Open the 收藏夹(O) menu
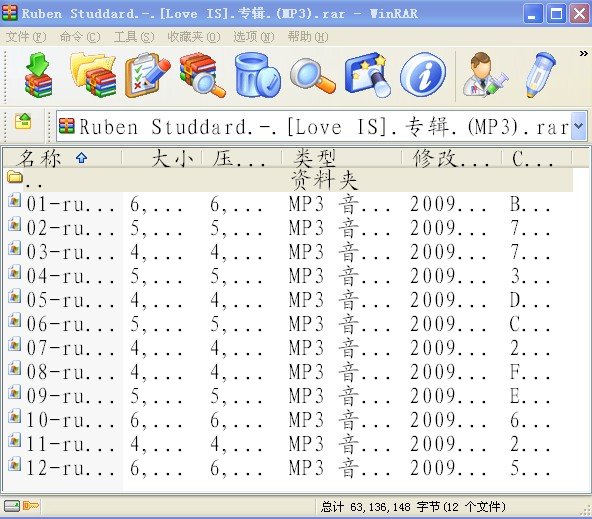The height and width of the screenshot is (519, 592). tap(193, 37)
